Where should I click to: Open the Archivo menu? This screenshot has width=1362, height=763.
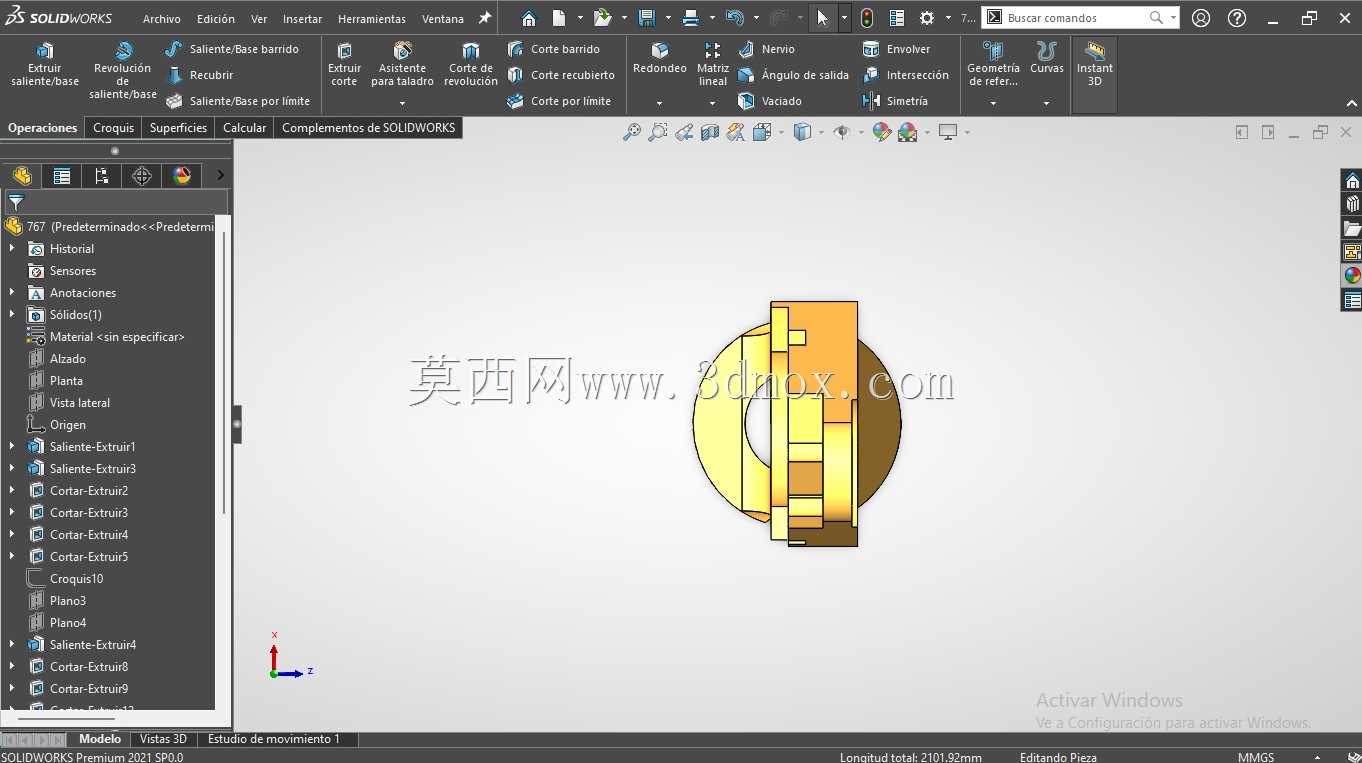tap(162, 19)
